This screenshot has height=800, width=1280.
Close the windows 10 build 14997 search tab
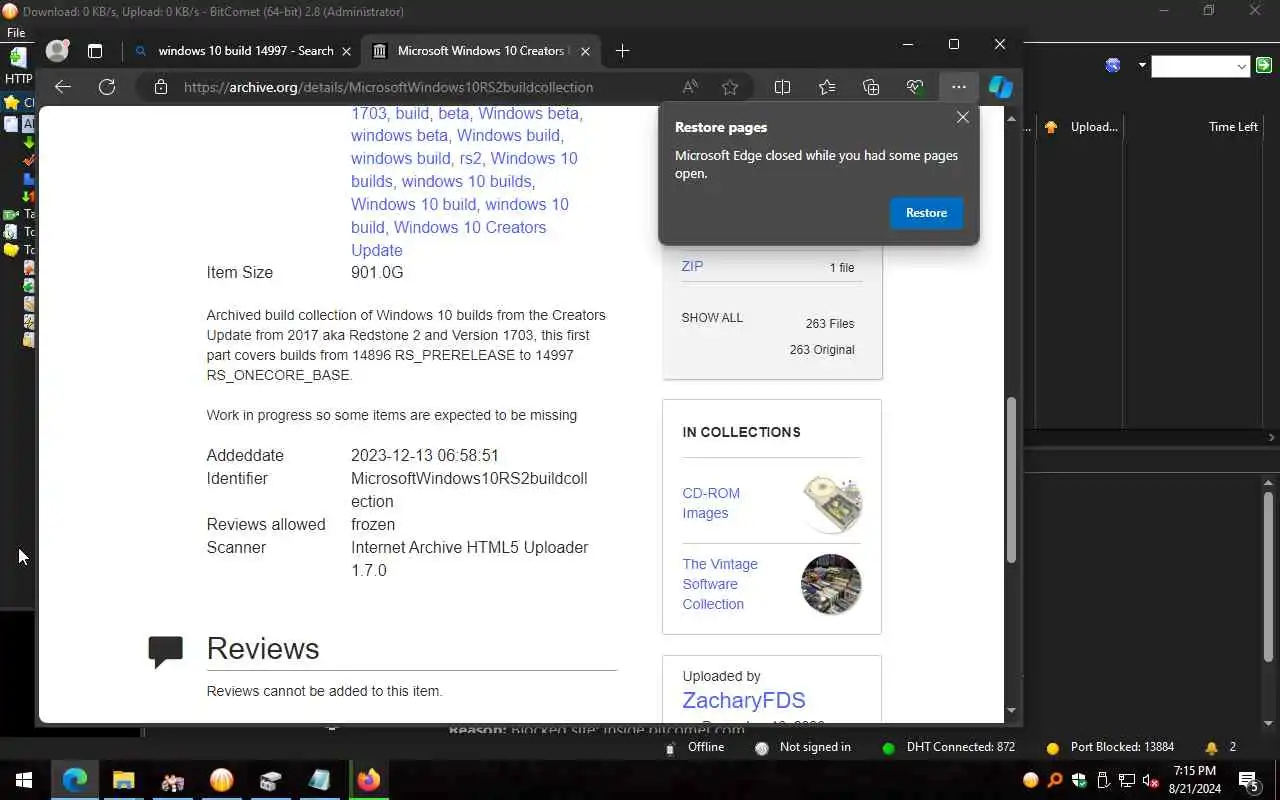pos(347,51)
